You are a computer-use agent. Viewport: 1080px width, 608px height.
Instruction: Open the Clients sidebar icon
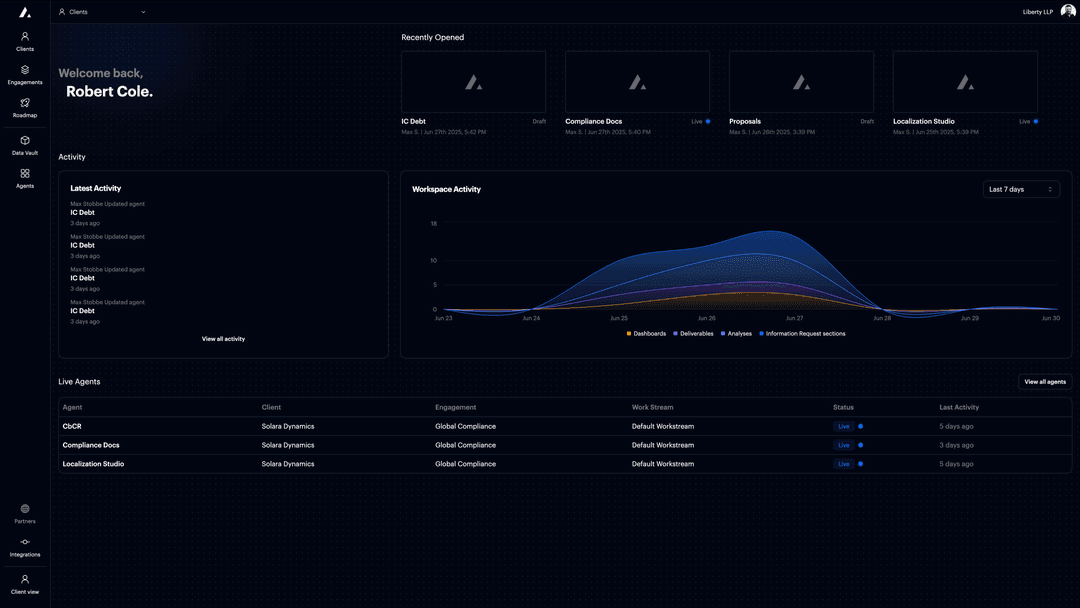(25, 37)
